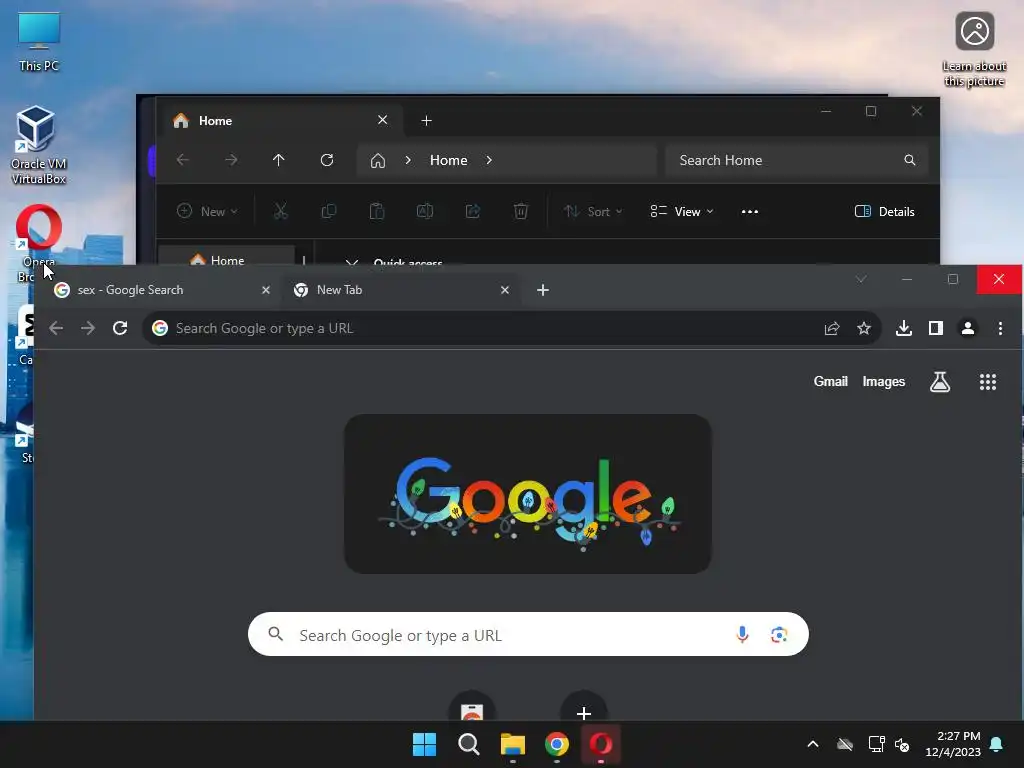Click the Opera taskbar icon
This screenshot has width=1024, height=768.
[601, 744]
